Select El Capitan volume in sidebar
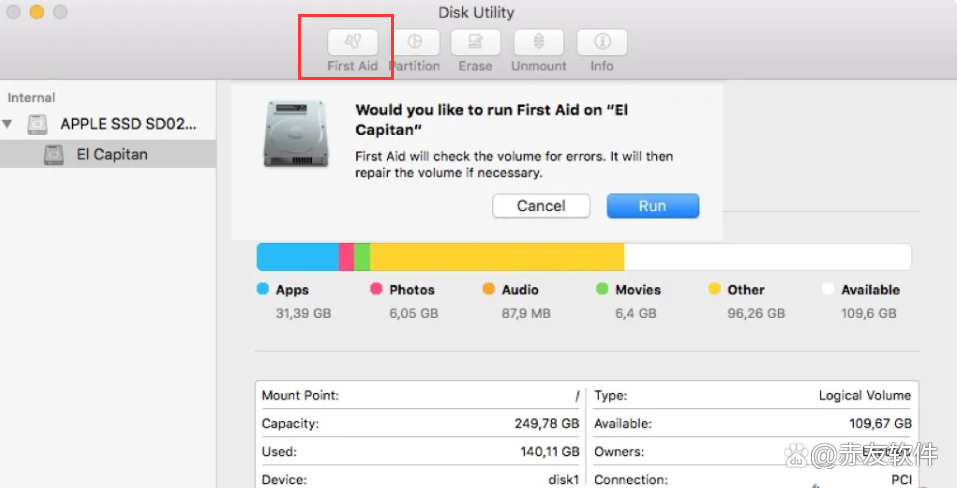Image resolution: width=957 pixels, height=488 pixels. click(x=112, y=154)
